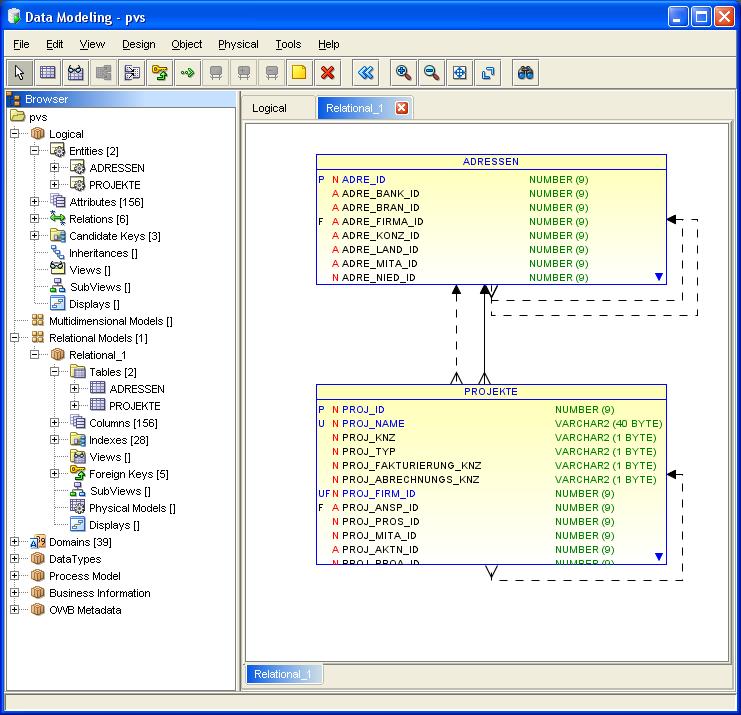The height and width of the screenshot is (715, 741).
Task: Click the blue double-arrow engineer icon
Action: click(365, 73)
